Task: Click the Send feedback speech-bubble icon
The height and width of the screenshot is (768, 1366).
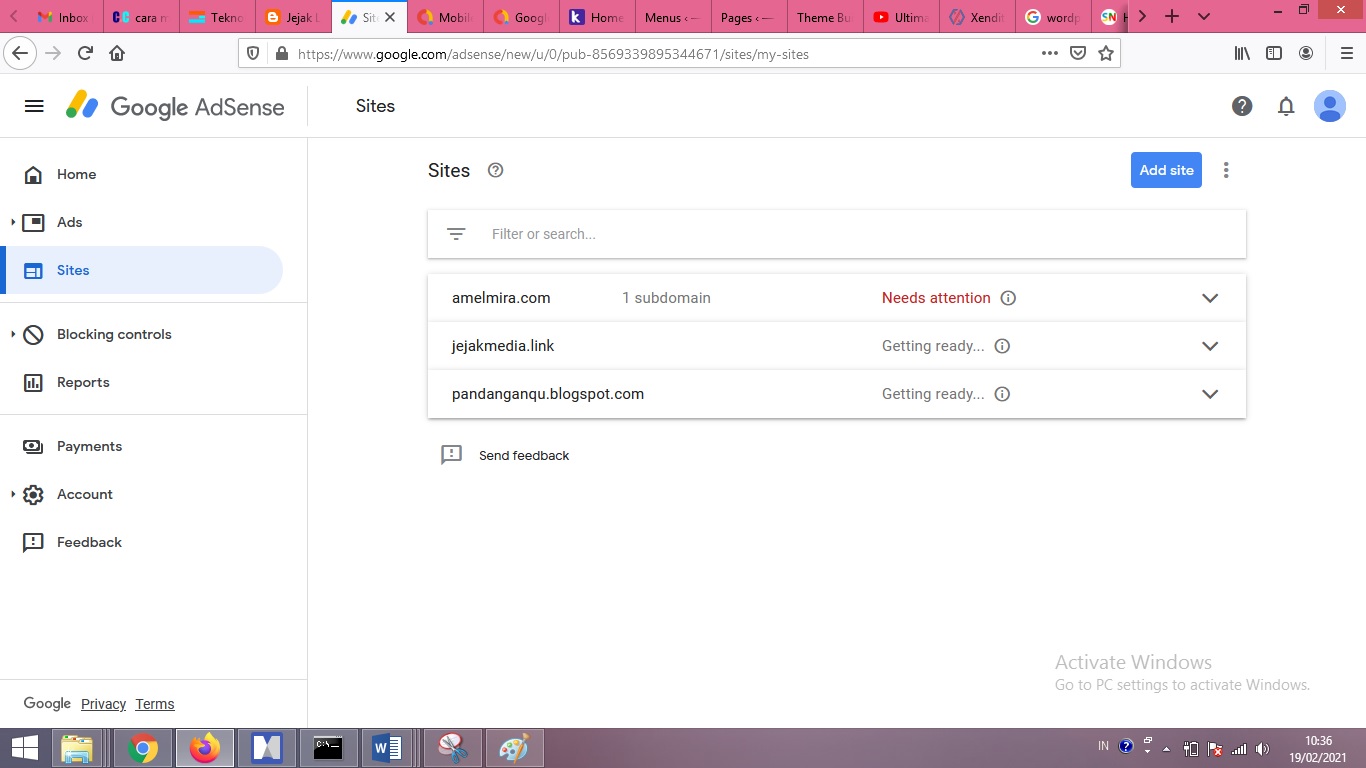Action: click(451, 455)
